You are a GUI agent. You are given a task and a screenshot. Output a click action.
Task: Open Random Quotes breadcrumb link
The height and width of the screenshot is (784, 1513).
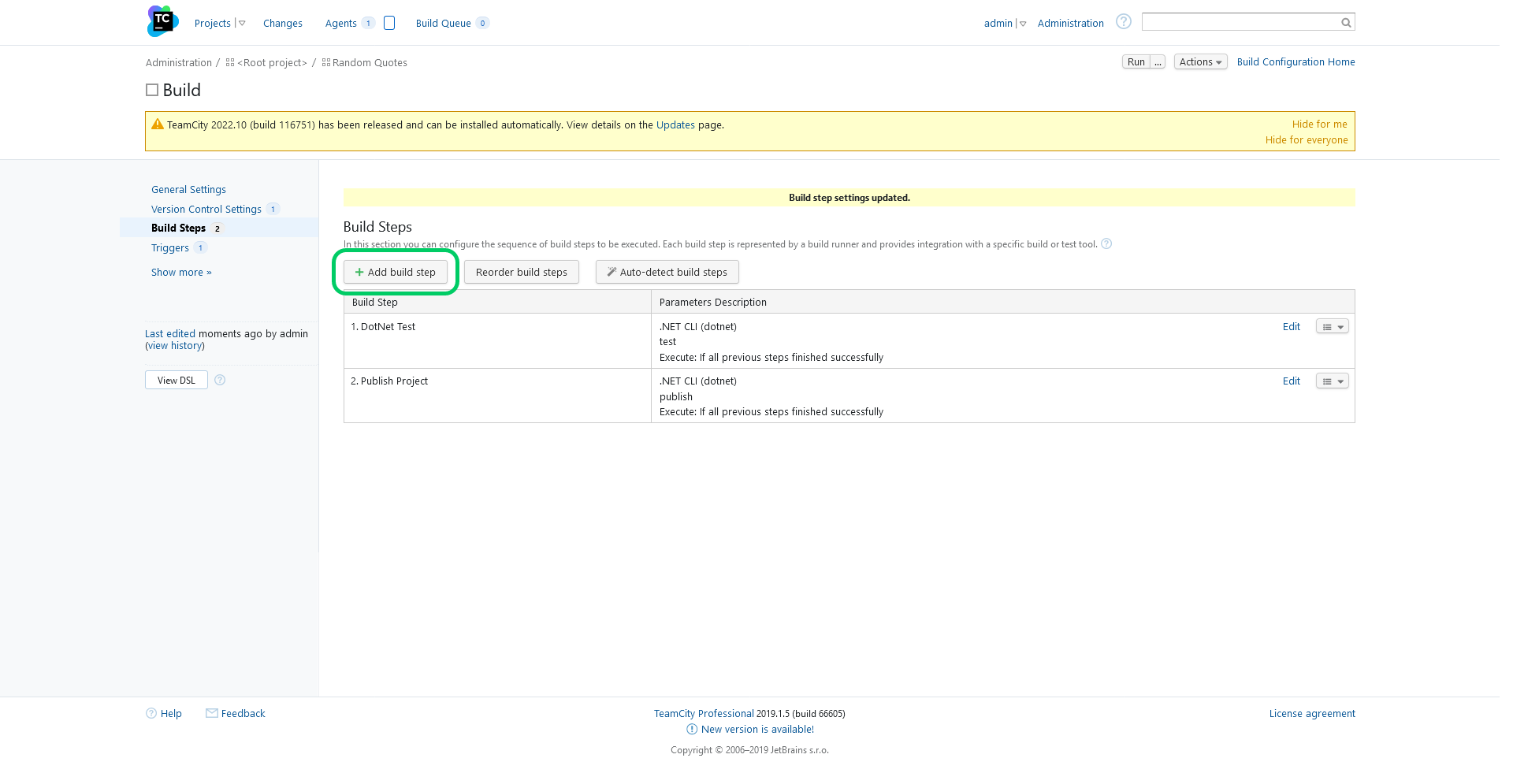[370, 63]
